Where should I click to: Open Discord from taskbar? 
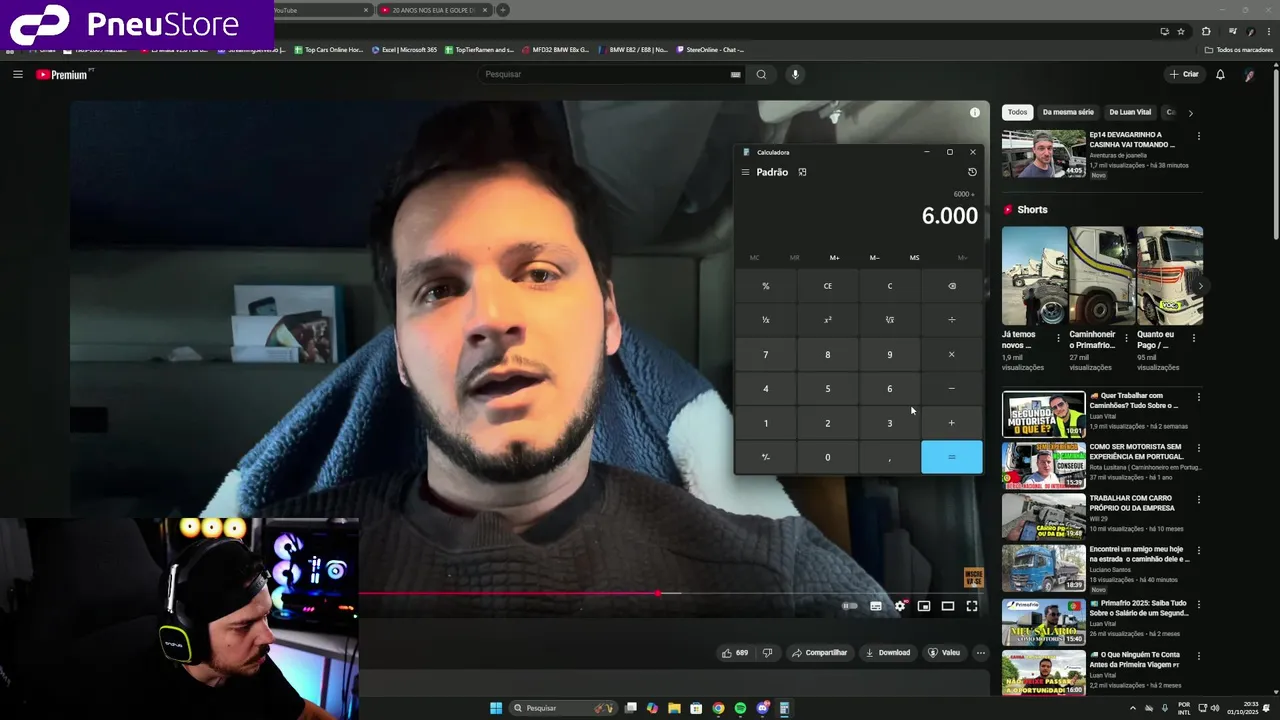pyautogui.click(x=762, y=708)
